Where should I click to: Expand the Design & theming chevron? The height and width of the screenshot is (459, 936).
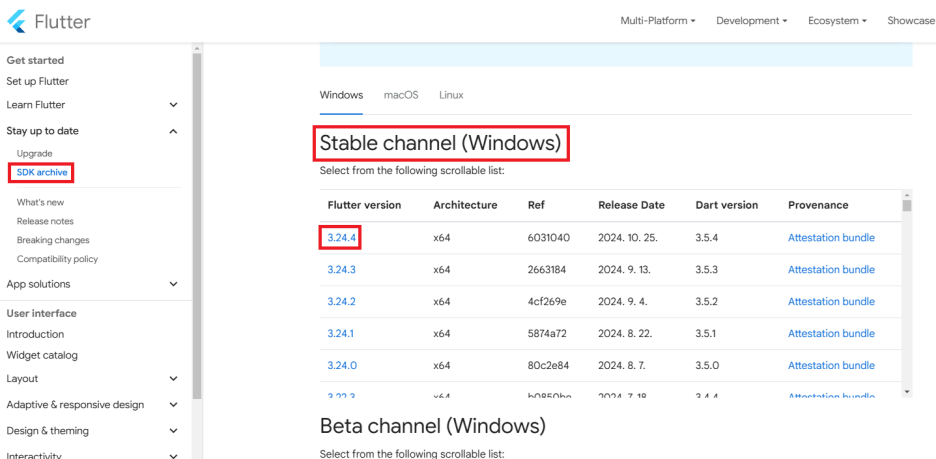coord(173,430)
